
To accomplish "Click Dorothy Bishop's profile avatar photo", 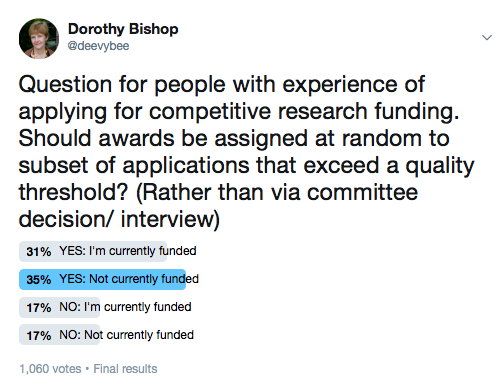I will click(x=39, y=39).
